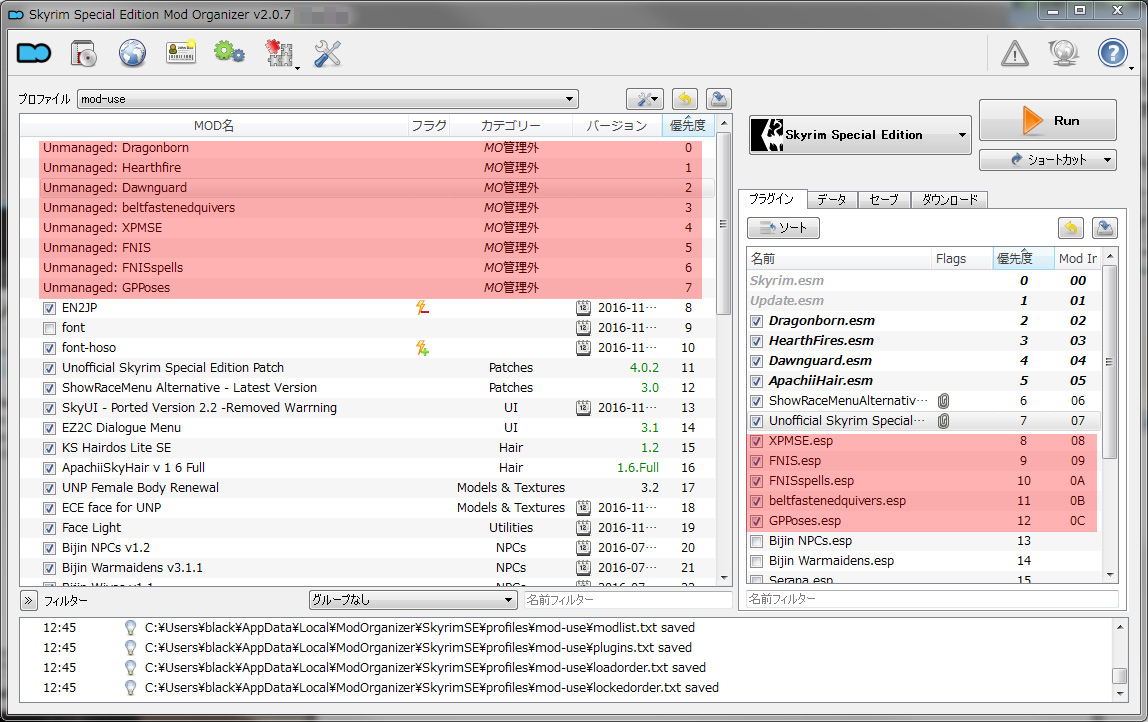
Task: Click paperclip icon on Unofficial Skyrim Special plugin
Action: click(944, 421)
